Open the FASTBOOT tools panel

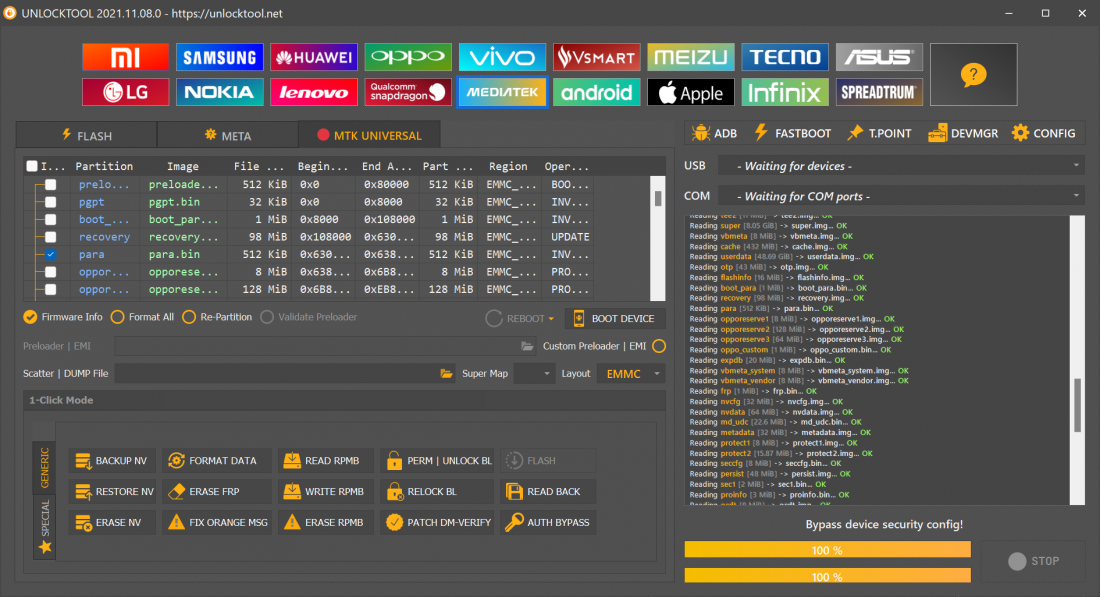(x=793, y=133)
